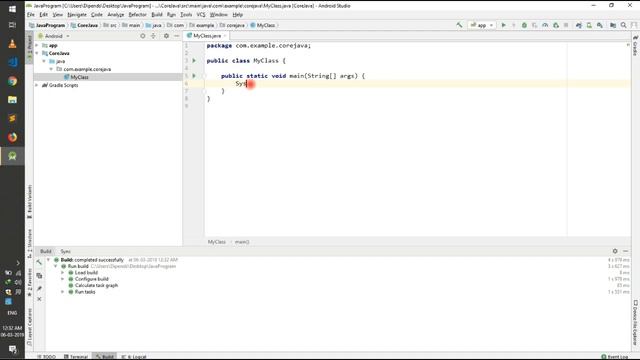
Task: Open the Logcat tool window button
Action: (x=134, y=357)
